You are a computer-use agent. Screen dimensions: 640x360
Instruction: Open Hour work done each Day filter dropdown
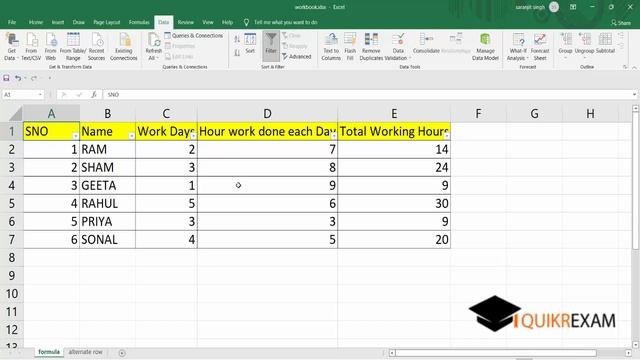click(x=334, y=136)
